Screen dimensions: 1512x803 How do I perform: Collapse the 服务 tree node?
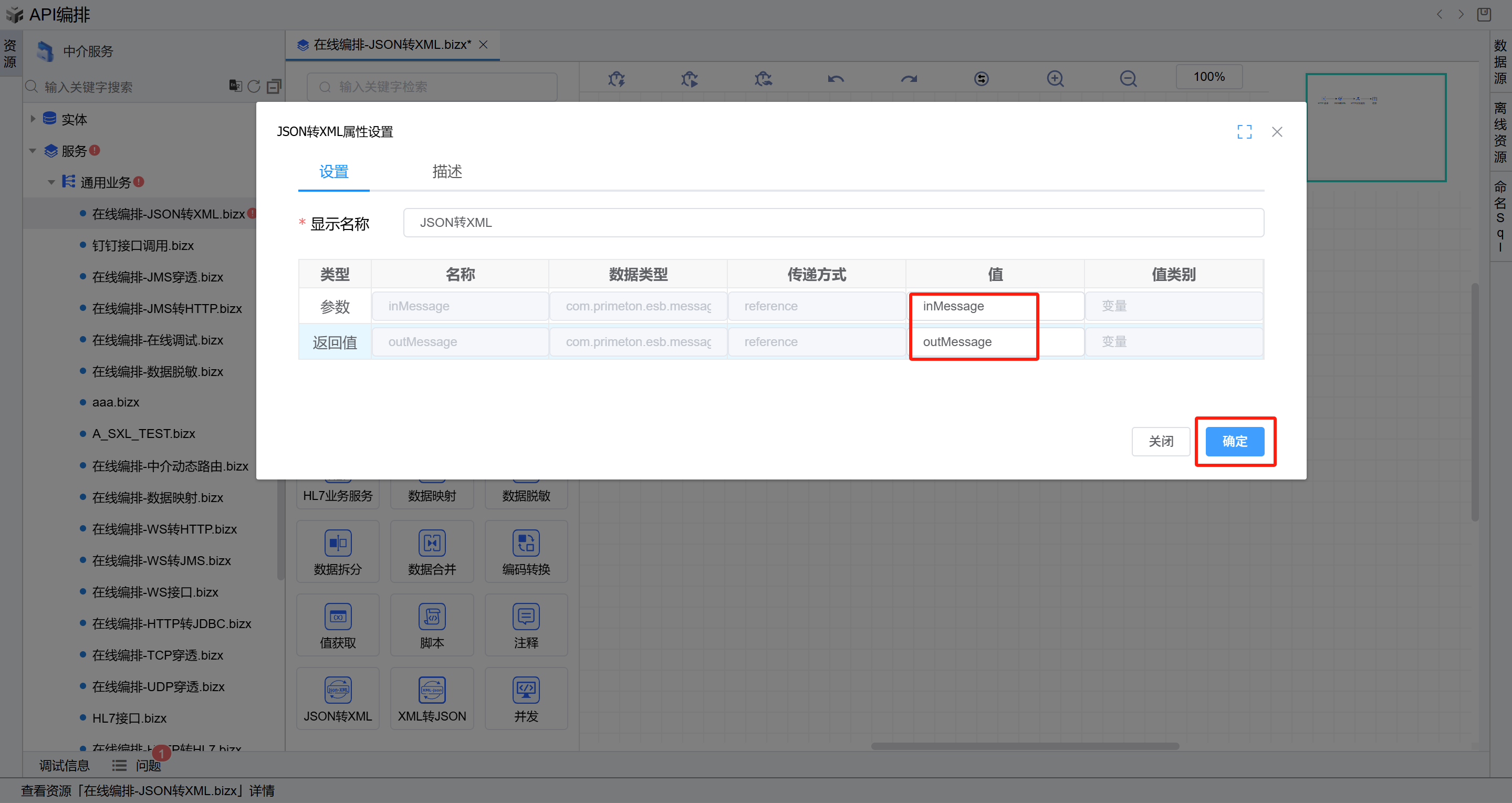[x=33, y=151]
